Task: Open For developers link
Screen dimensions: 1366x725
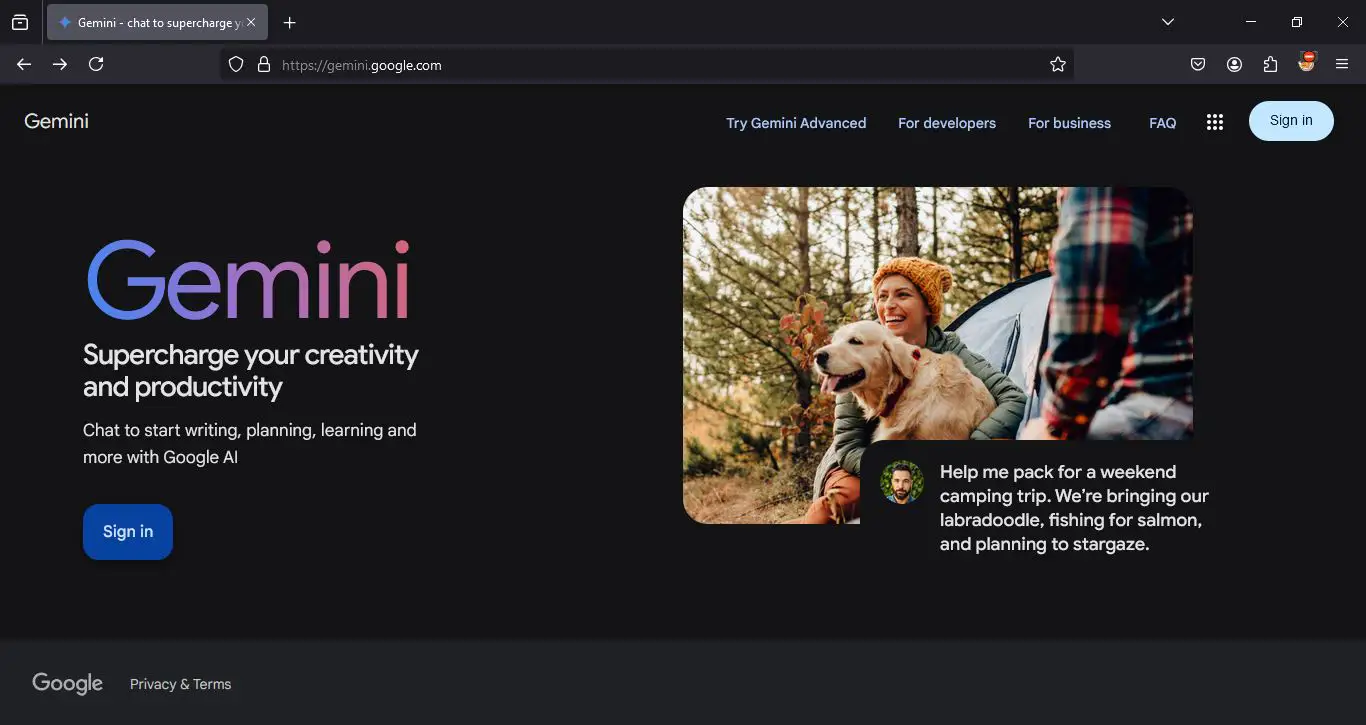Action: tap(947, 123)
